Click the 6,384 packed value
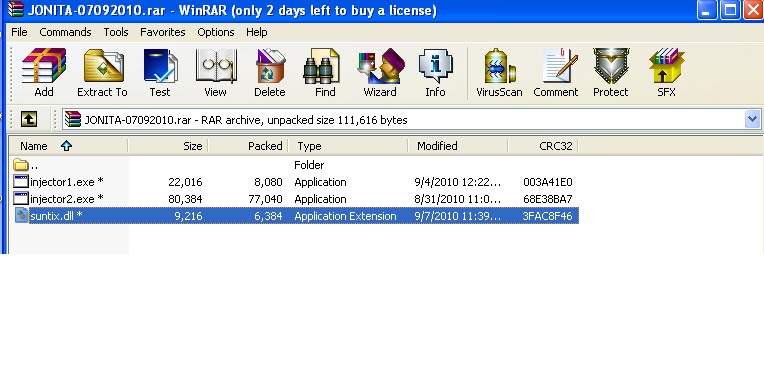The width and height of the screenshot is (764, 384). tap(268, 216)
